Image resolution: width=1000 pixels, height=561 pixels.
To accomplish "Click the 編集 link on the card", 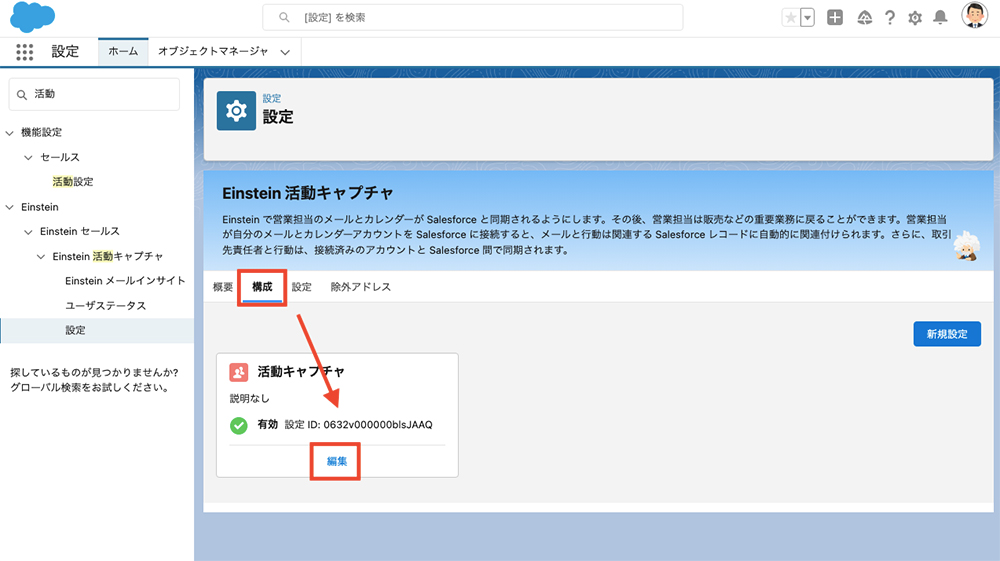I will pyautogui.click(x=337, y=462).
